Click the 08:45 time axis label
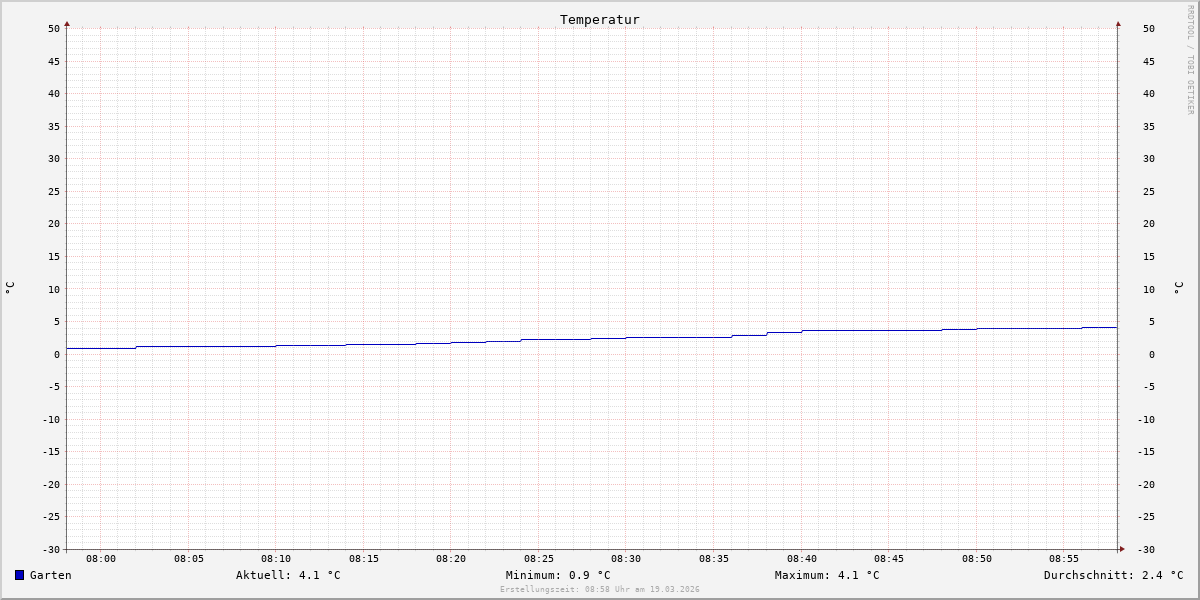 coord(889,559)
